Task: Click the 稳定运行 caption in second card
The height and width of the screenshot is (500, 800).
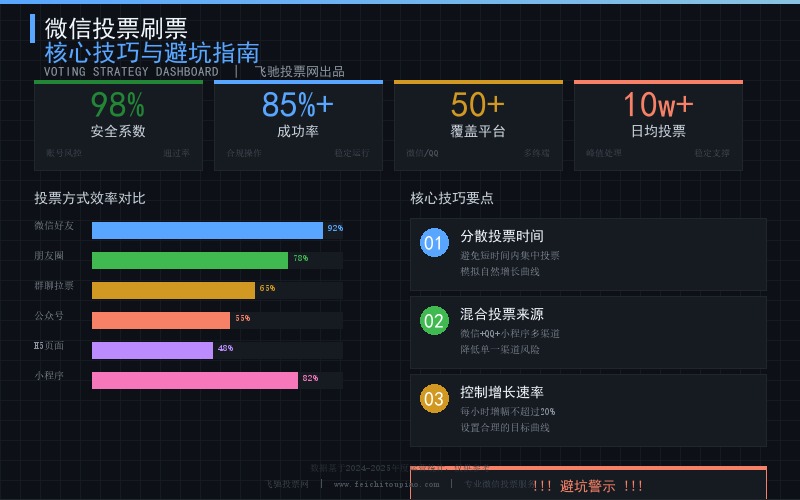Action: (x=352, y=153)
